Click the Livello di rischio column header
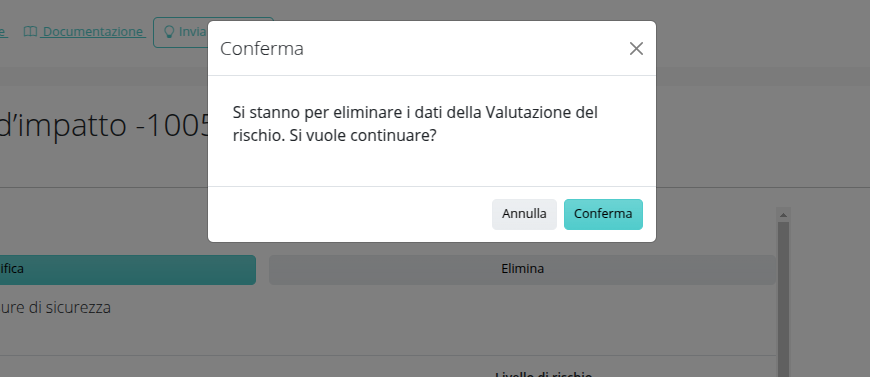 [543, 374]
